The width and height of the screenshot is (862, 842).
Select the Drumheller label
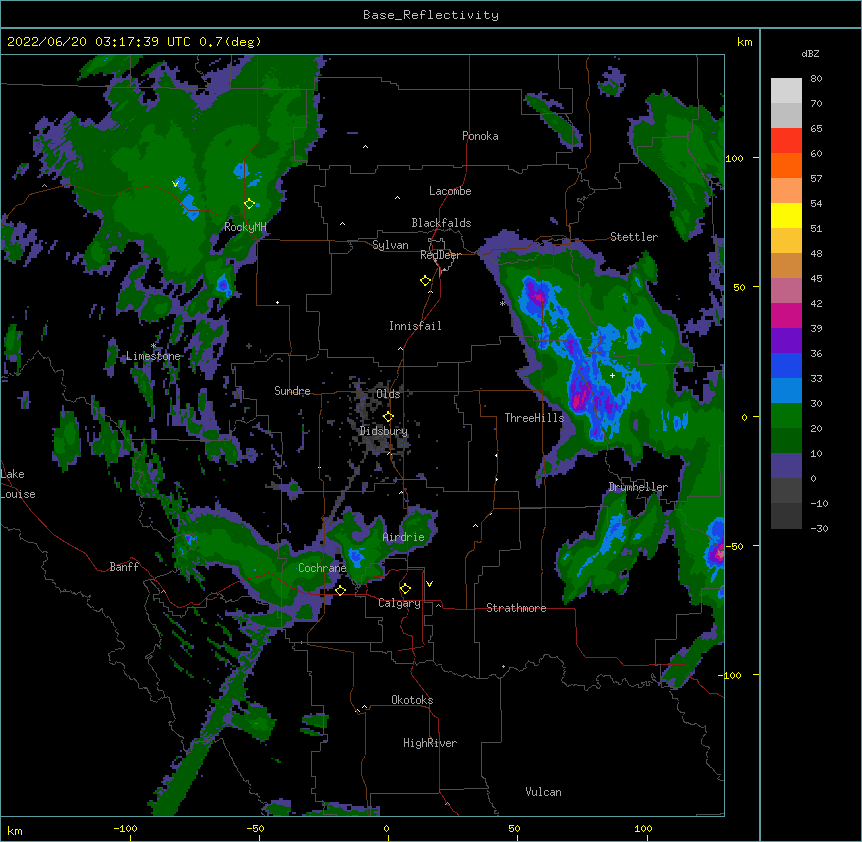(638, 487)
